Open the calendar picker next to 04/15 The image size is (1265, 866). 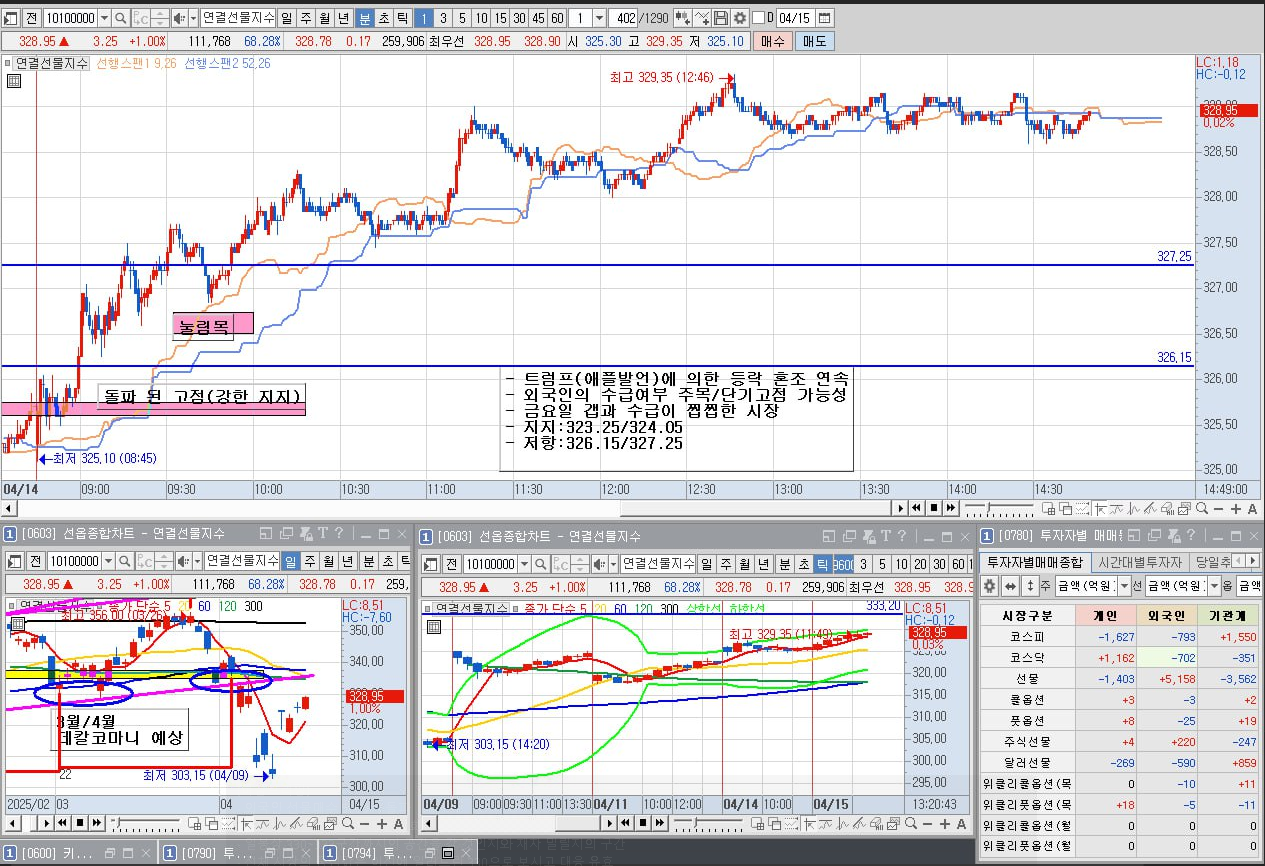coord(824,18)
